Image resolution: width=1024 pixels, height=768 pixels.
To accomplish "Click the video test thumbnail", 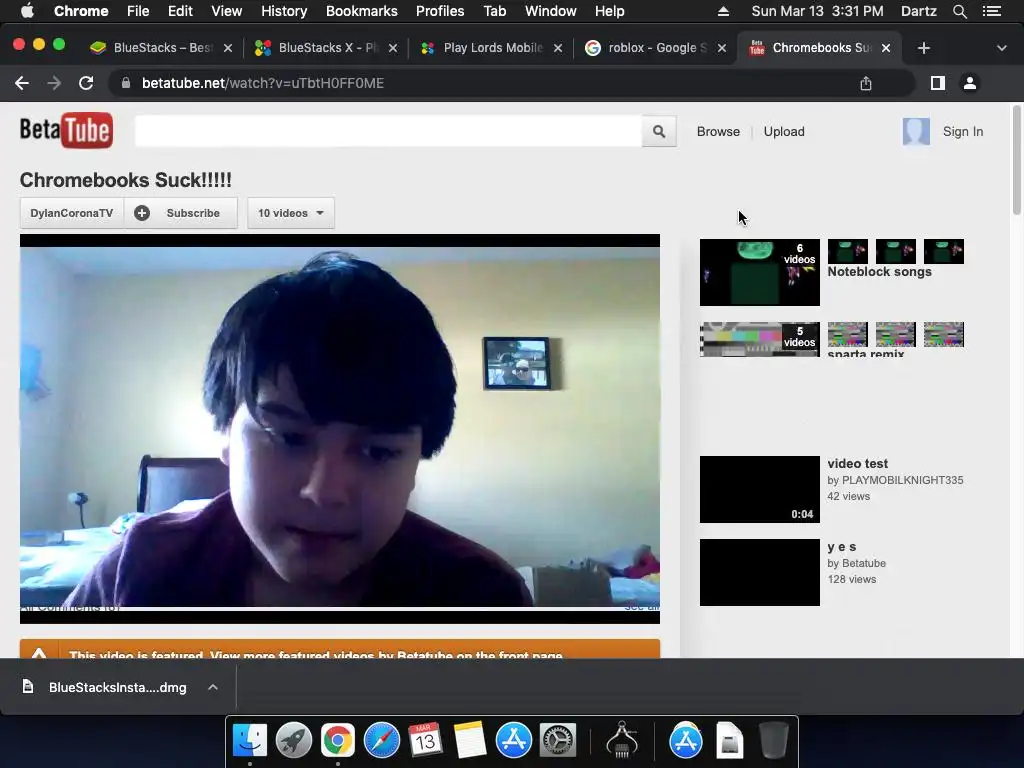I will pos(760,489).
